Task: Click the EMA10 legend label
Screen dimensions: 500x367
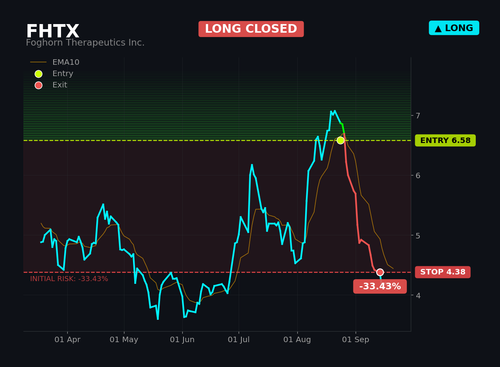Action: coord(66,62)
